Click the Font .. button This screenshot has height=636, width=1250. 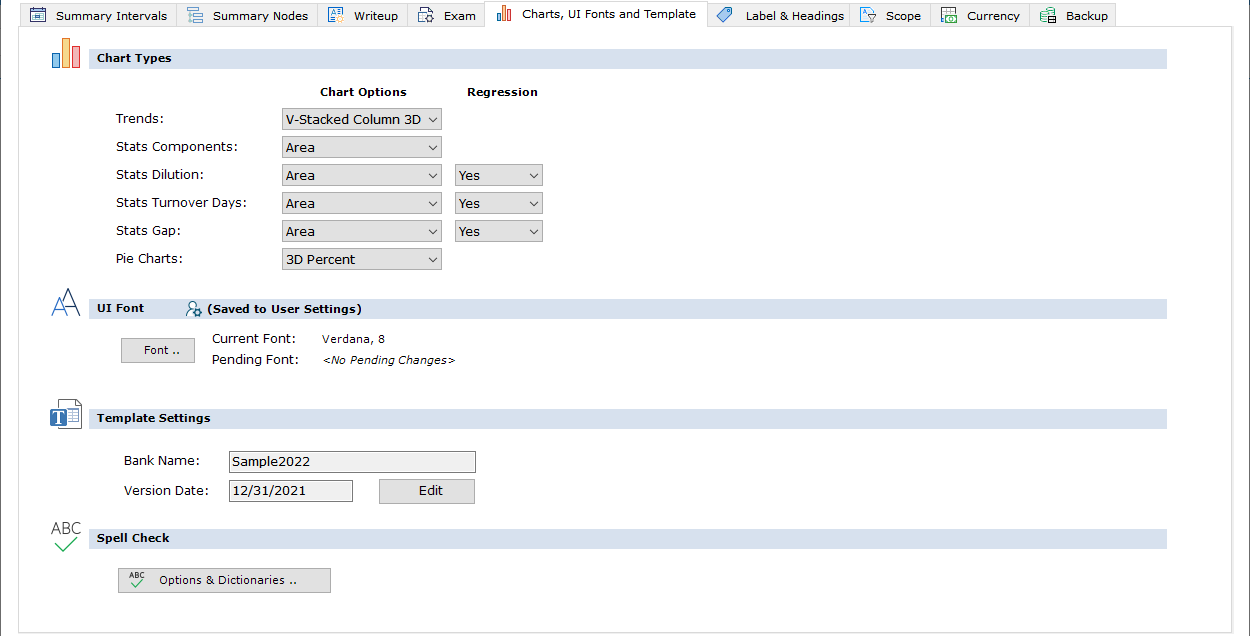click(x=158, y=350)
